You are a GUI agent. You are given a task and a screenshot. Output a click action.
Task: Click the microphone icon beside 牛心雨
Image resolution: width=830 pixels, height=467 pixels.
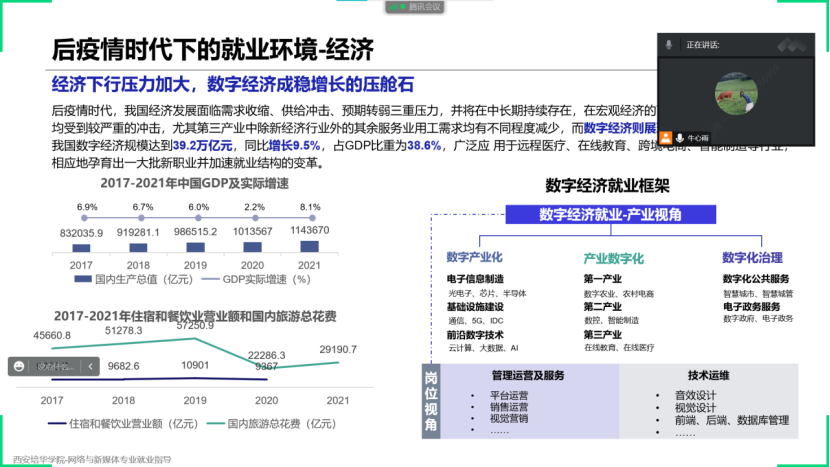(x=679, y=137)
